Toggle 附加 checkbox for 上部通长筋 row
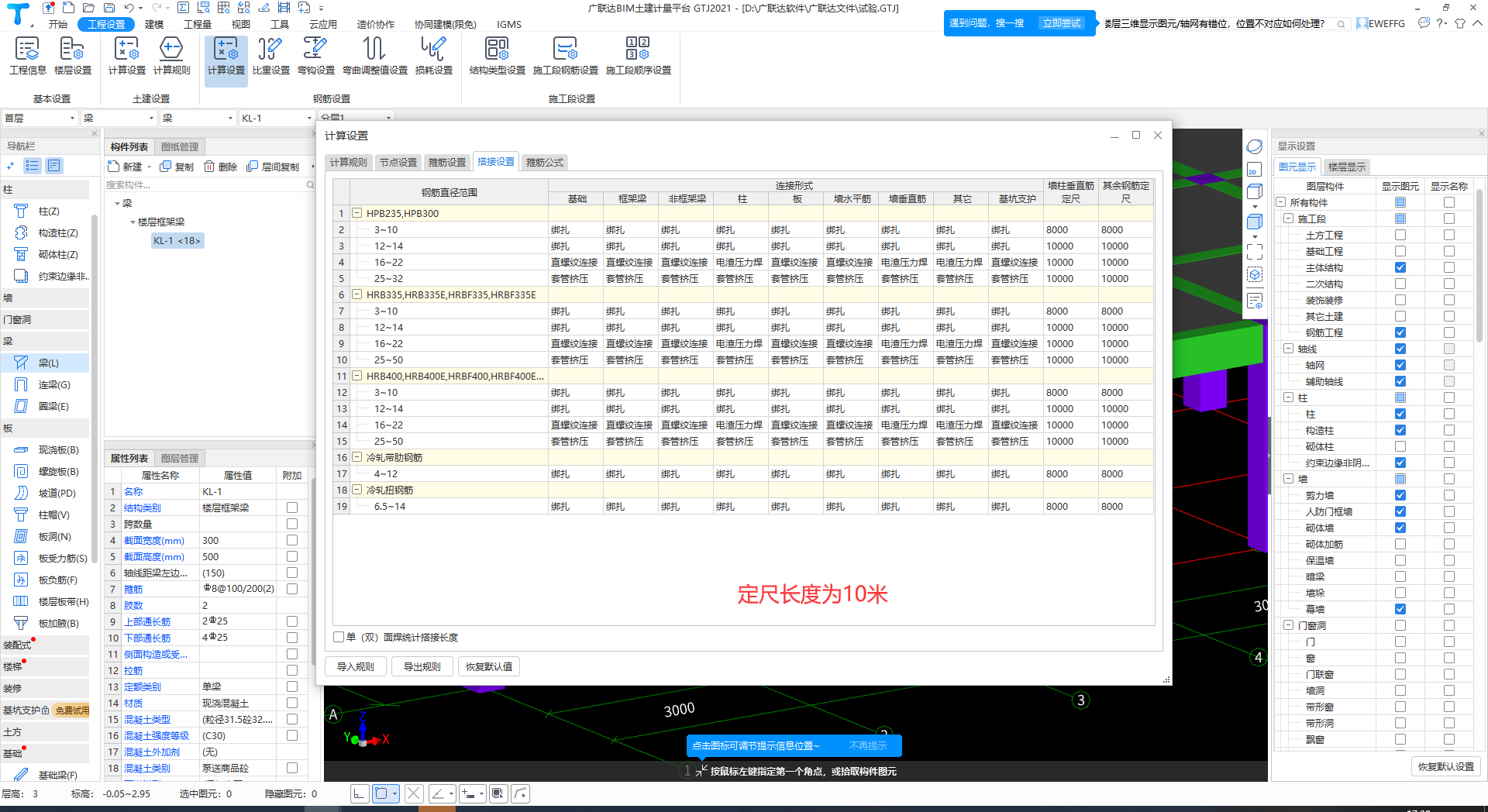The image size is (1488, 812). tap(292, 621)
